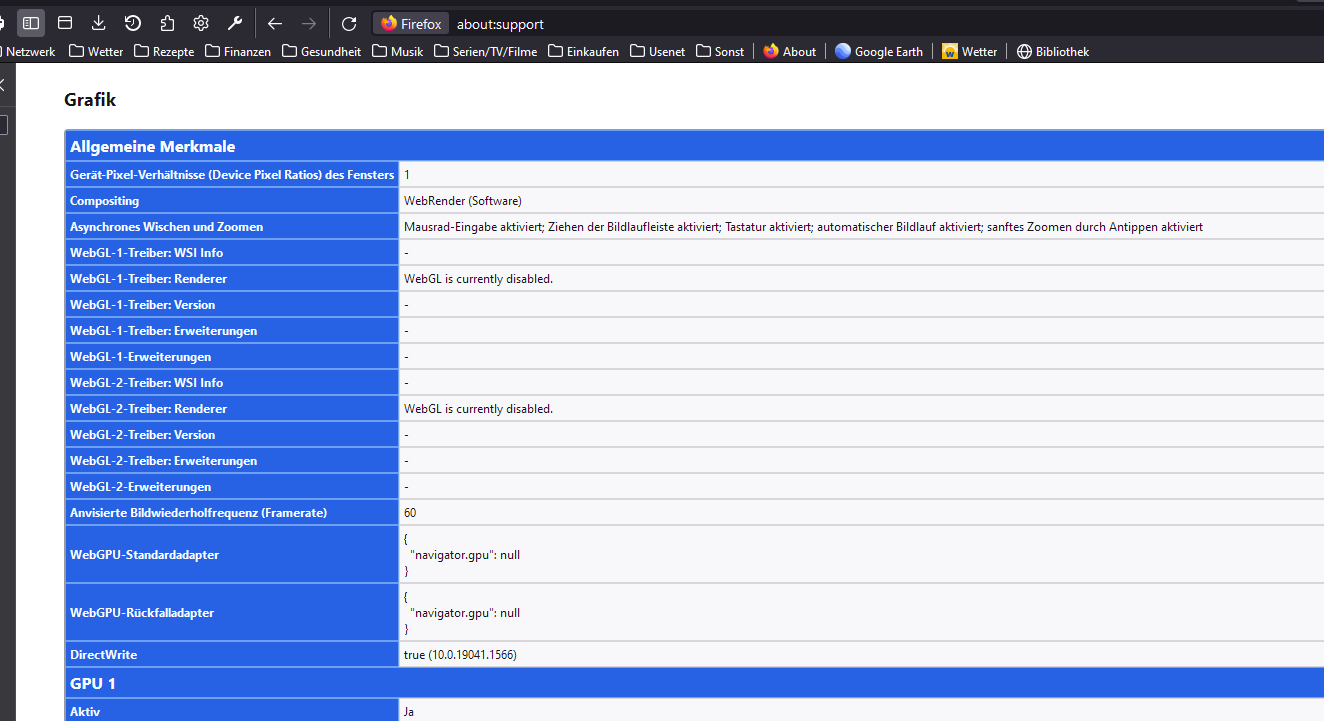Open the About bookmark with Firefox logo
This screenshot has height=721, width=1324.
pyautogui.click(x=789, y=51)
